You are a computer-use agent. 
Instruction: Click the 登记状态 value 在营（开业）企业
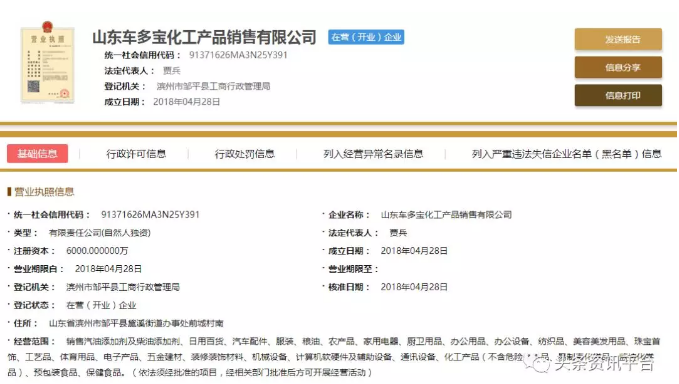point(101,305)
